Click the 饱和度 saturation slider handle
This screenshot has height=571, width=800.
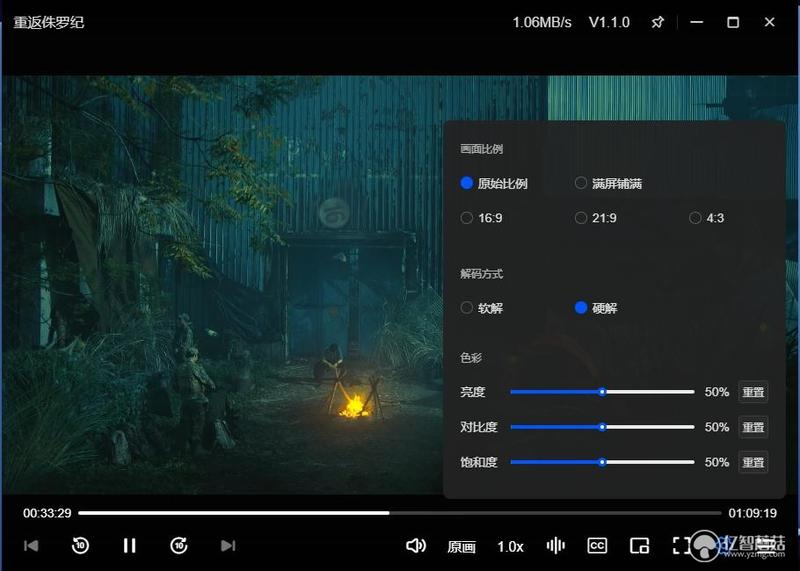pyautogui.click(x=602, y=462)
